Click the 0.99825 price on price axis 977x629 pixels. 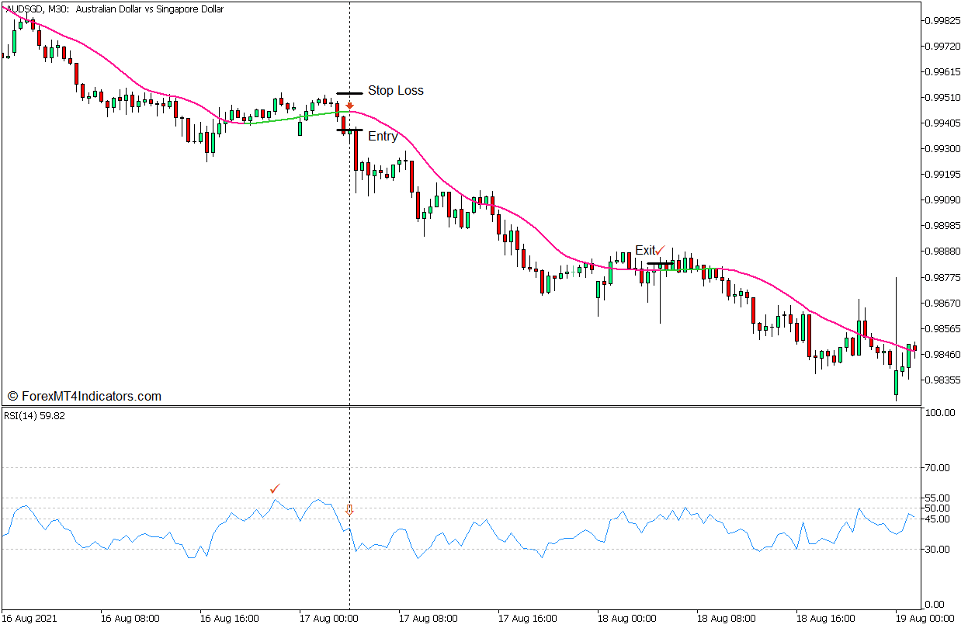click(x=945, y=20)
